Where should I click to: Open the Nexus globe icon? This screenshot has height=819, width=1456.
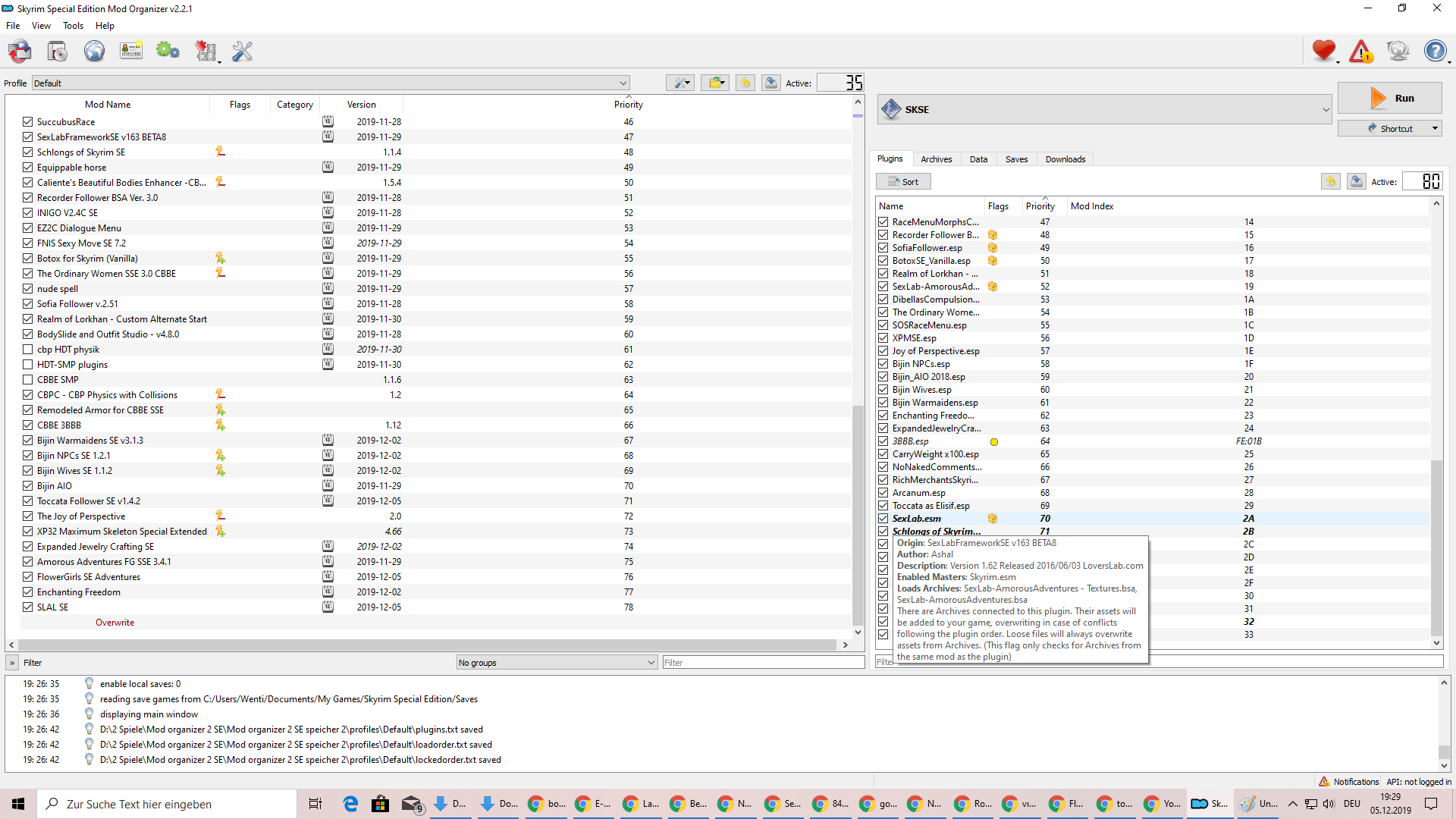94,52
